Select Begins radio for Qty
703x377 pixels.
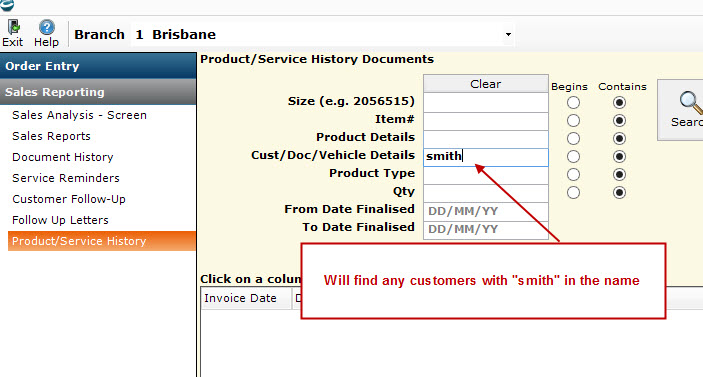(573, 193)
